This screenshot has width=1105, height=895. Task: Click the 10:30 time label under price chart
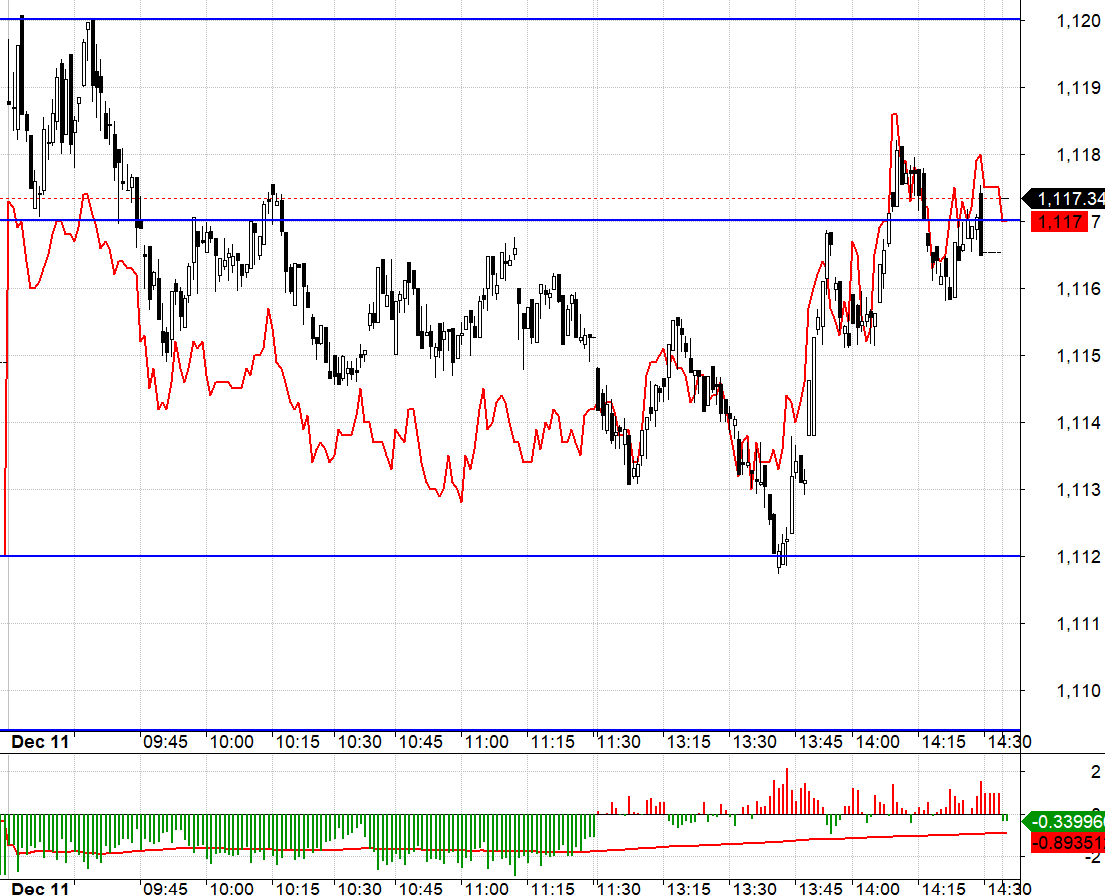click(x=359, y=741)
